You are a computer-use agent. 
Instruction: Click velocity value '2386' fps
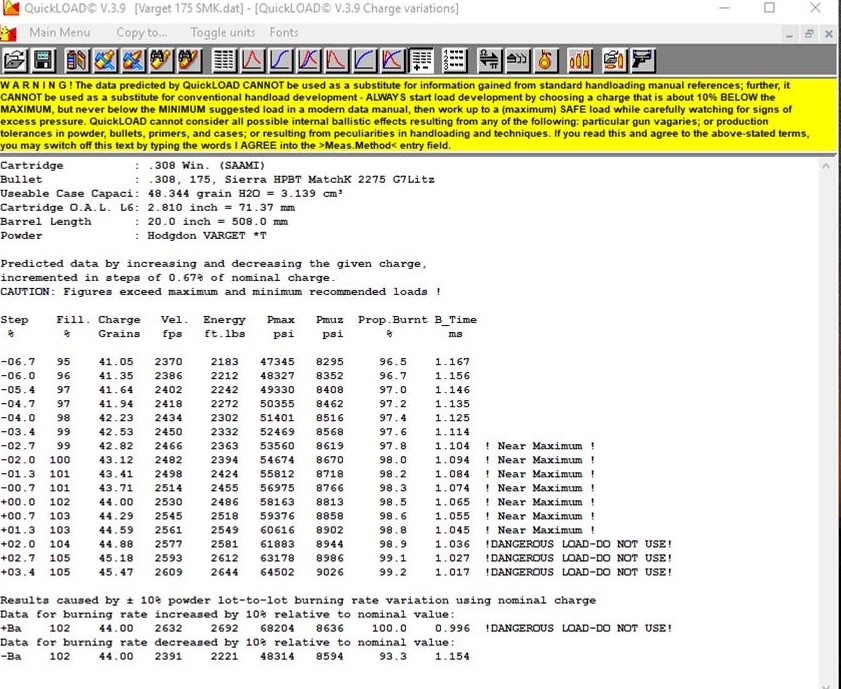(168, 376)
